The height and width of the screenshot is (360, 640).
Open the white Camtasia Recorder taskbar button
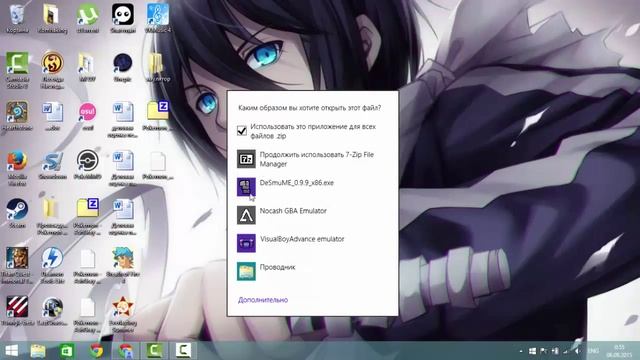183,351
